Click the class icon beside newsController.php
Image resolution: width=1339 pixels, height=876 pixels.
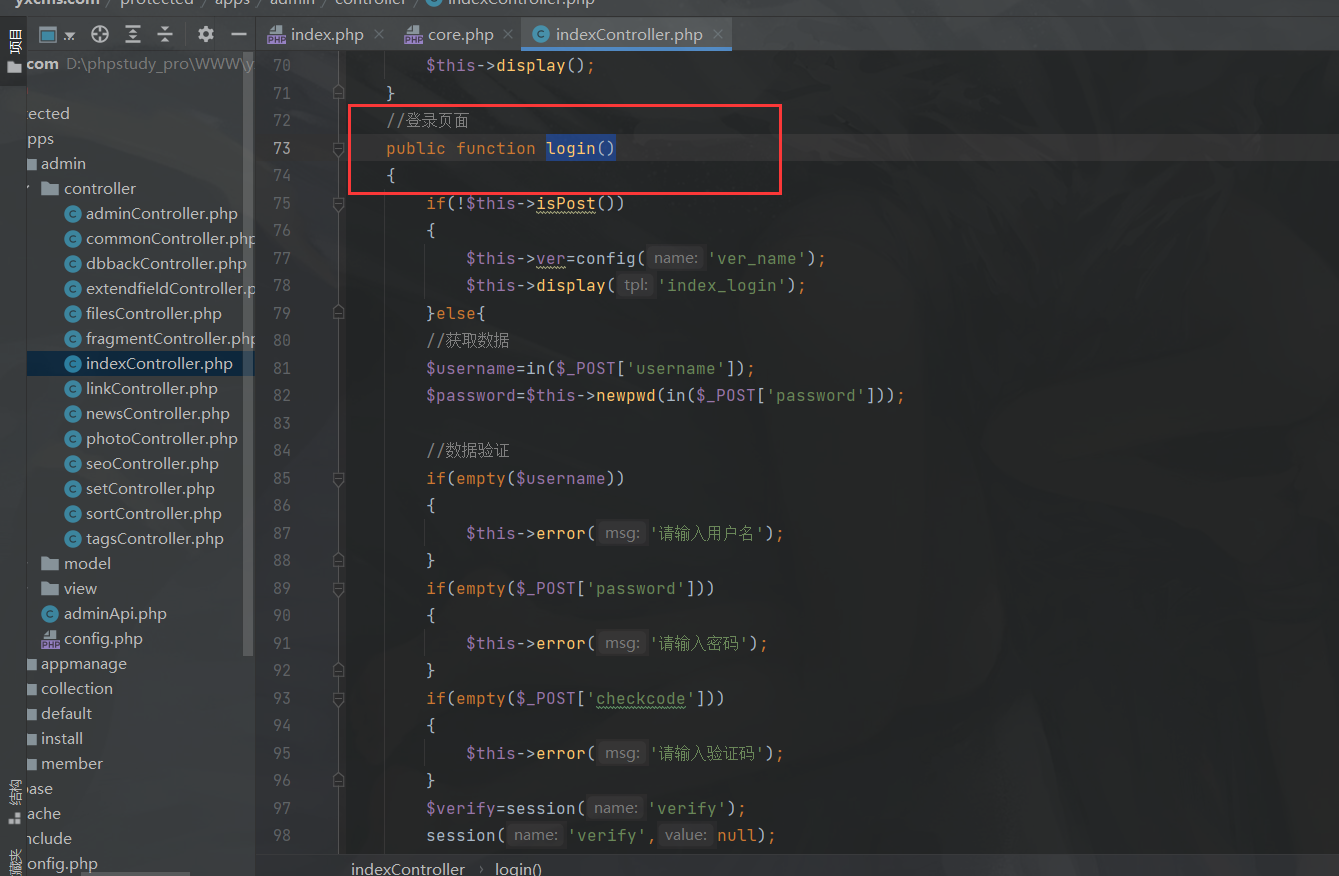point(72,413)
